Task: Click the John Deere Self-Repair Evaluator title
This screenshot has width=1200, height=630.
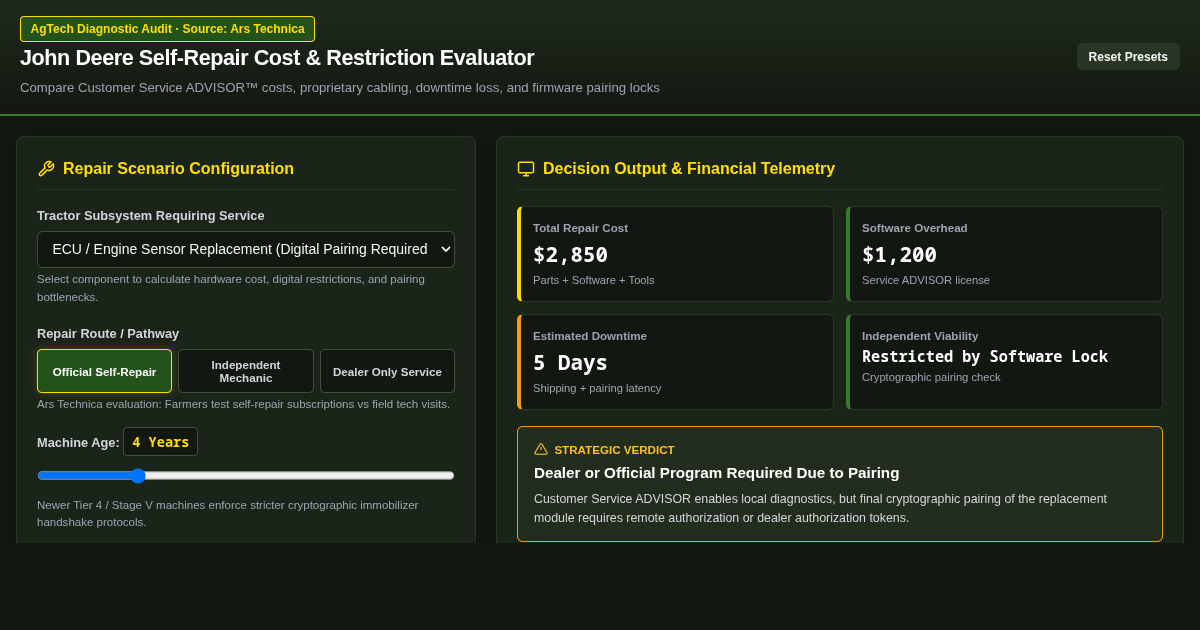Action: point(277,58)
